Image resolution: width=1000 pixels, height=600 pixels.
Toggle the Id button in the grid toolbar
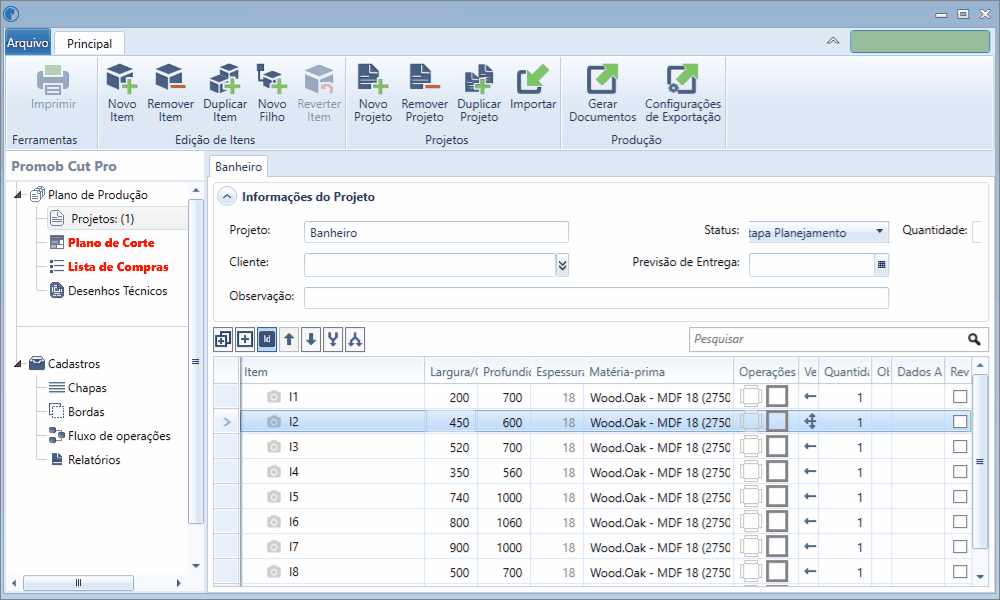point(267,339)
